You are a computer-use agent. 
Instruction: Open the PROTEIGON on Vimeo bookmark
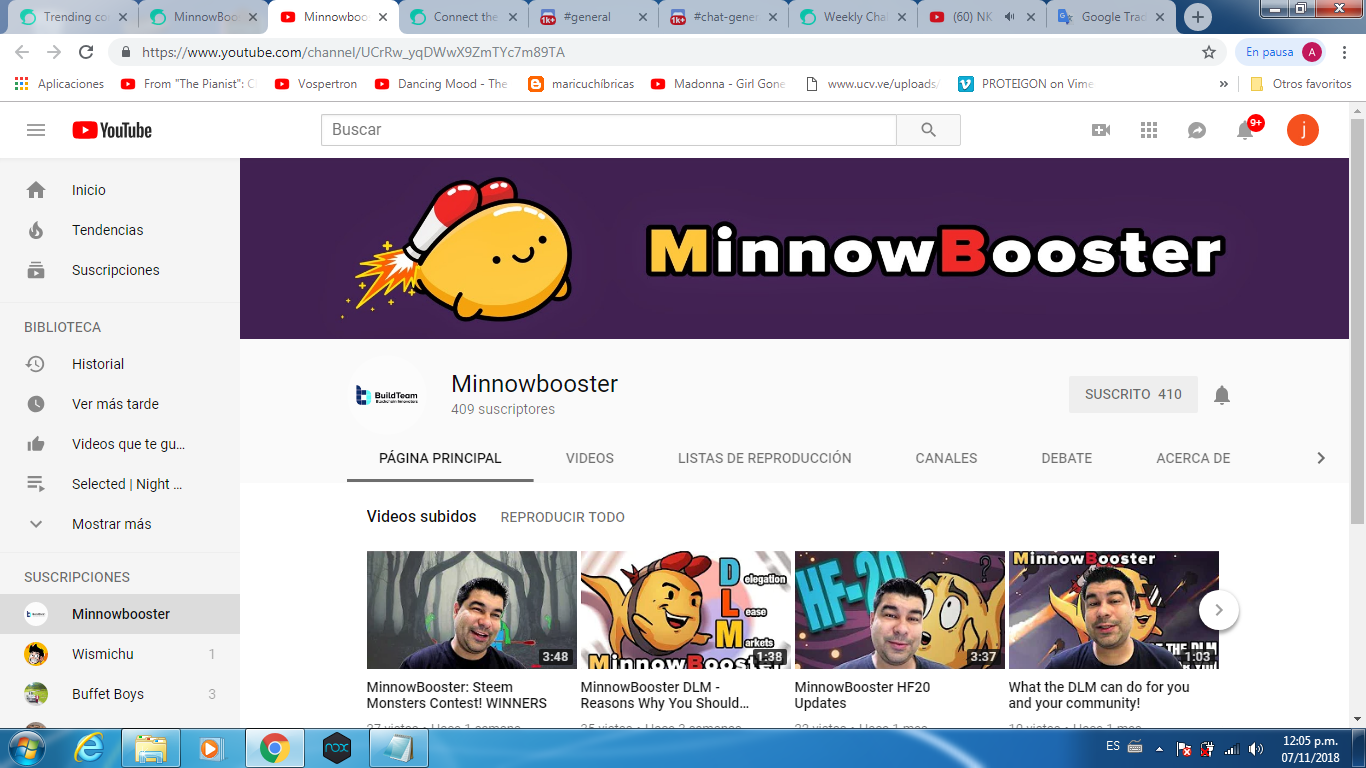coord(1026,84)
